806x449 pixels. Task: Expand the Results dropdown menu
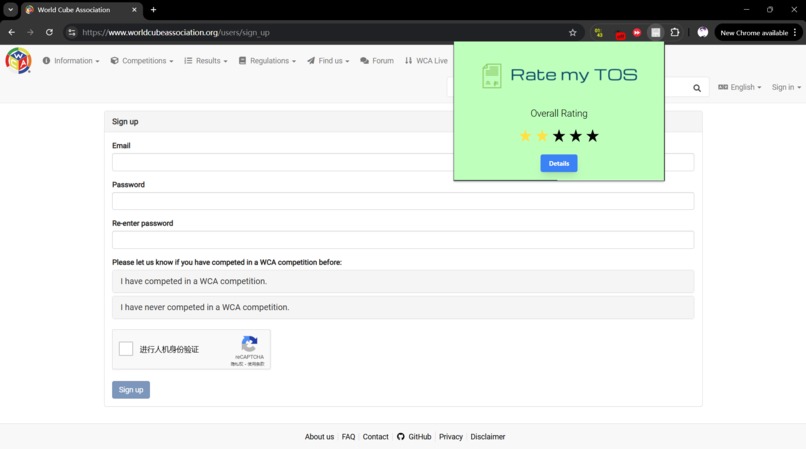206,61
